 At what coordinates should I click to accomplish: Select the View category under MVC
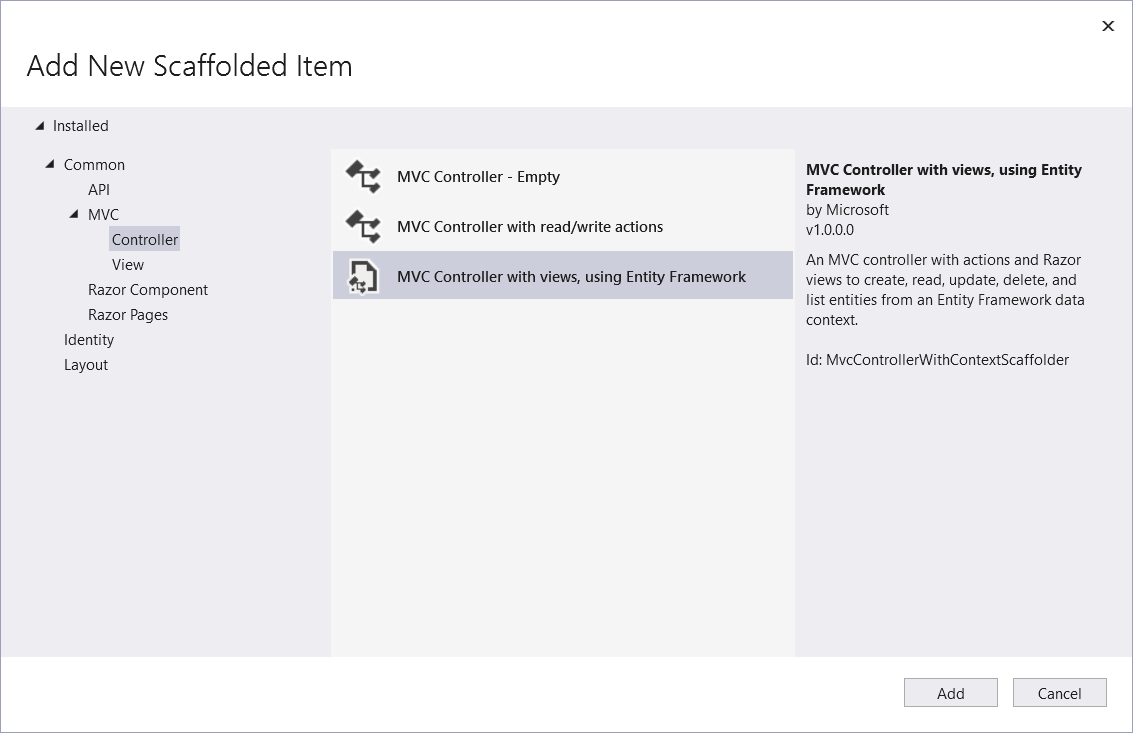tap(127, 264)
